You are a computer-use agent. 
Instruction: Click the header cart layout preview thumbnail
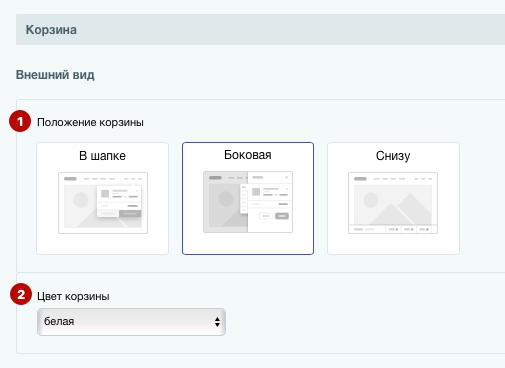click(103, 203)
